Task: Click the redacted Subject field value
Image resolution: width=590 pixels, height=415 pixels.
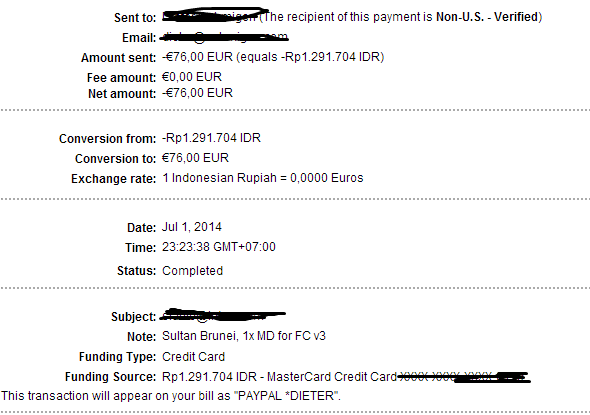Action: 223,315
